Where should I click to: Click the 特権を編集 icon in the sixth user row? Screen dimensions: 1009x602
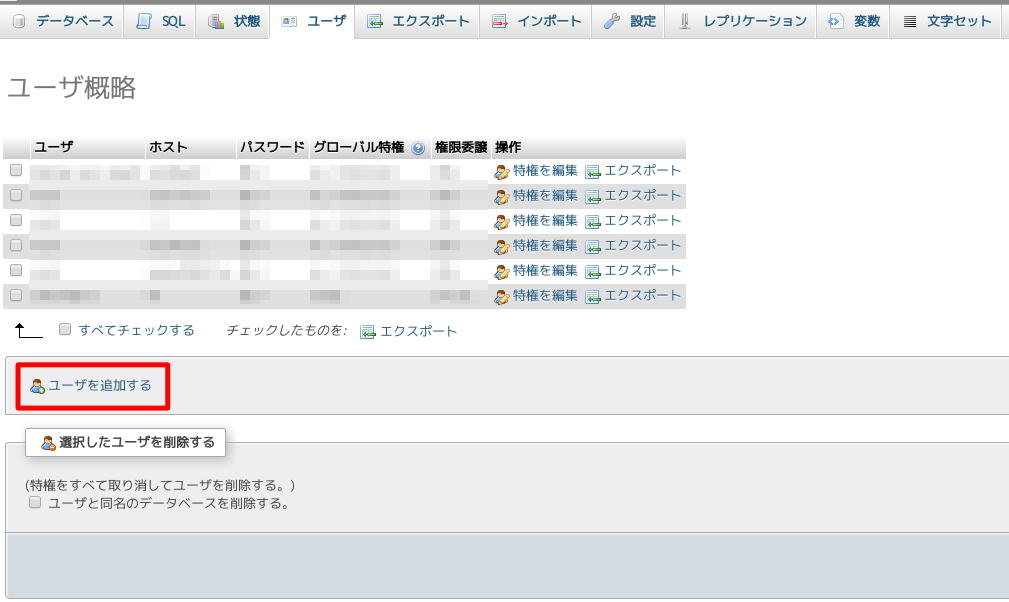tap(502, 297)
